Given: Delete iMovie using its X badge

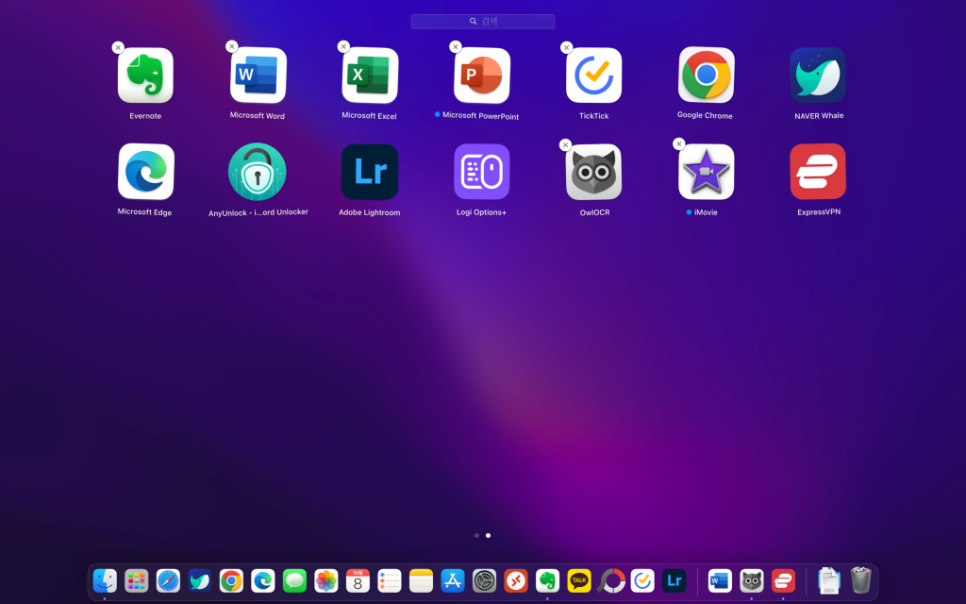Looking at the screenshot, I should [679, 144].
